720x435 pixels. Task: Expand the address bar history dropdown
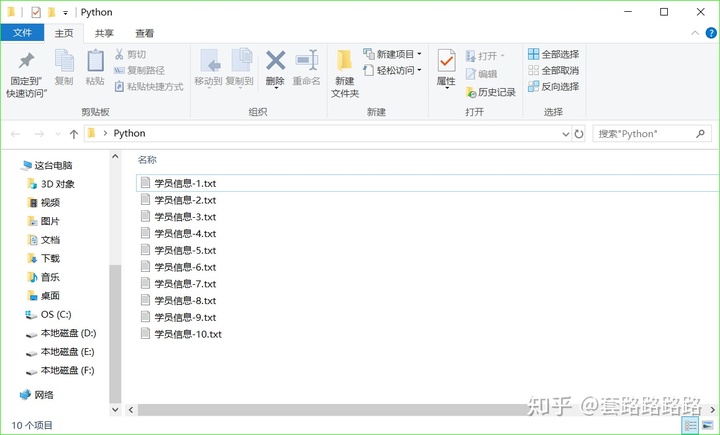[x=566, y=134]
